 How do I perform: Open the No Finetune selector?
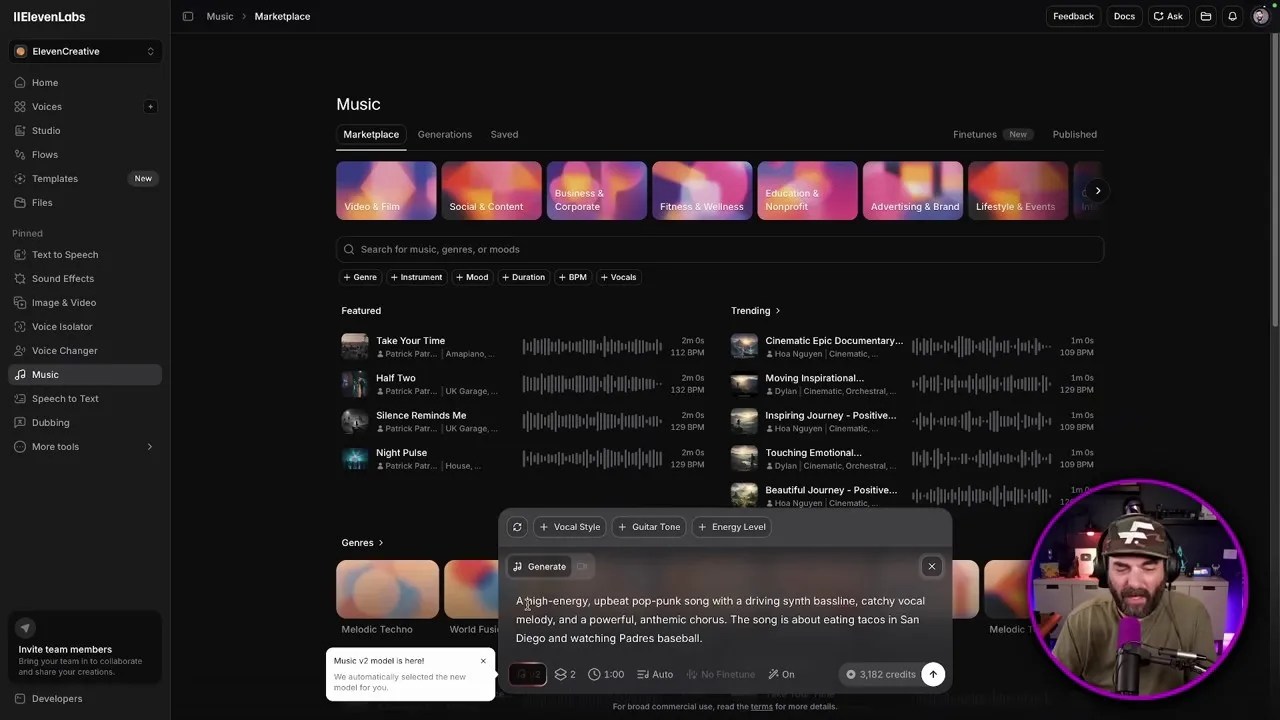[x=720, y=675]
